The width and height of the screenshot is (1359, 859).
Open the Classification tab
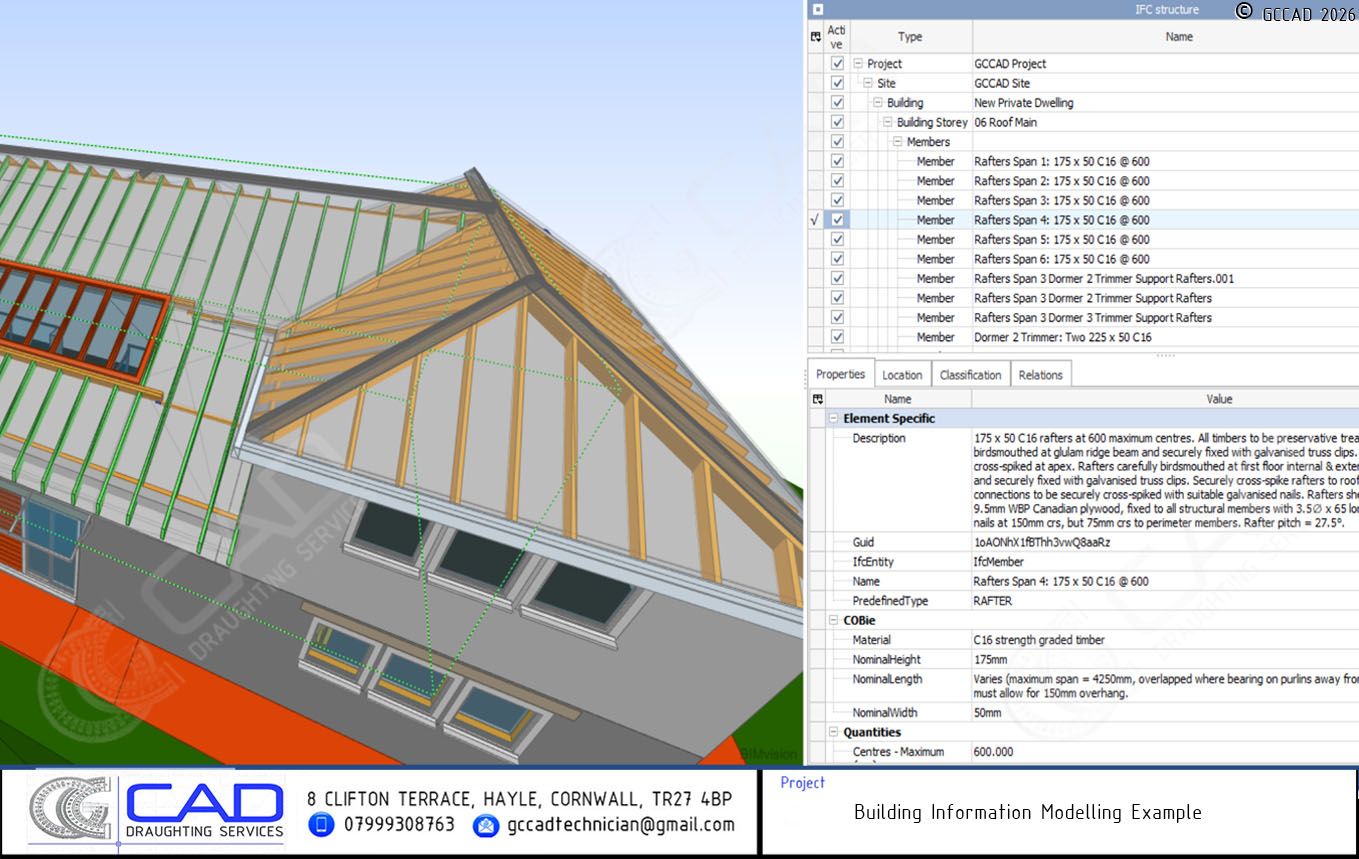970,375
